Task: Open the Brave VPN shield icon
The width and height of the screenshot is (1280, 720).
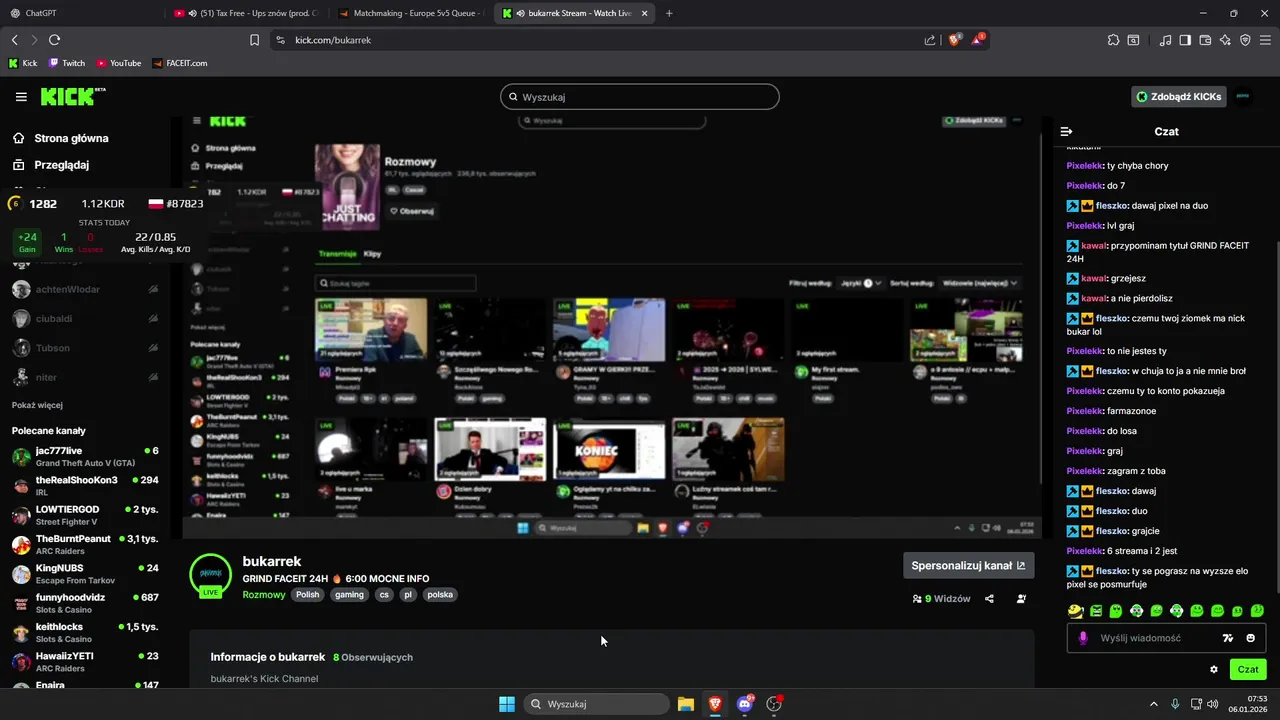Action: pos(1245,40)
